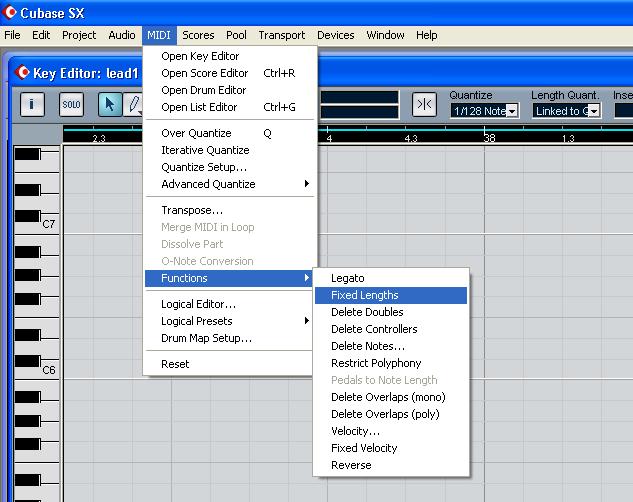Screen dimensions: 633x502
Task: Choose Open List Editor
Action: pos(229,107)
